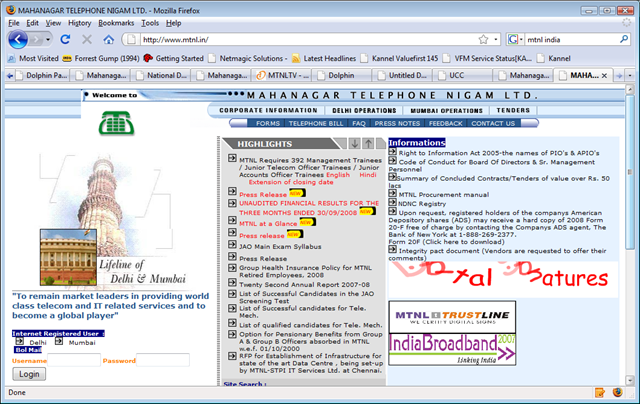Open the UNAUDITED FINANCIAL RESULTS link

pyautogui.click(x=309, y=208)
